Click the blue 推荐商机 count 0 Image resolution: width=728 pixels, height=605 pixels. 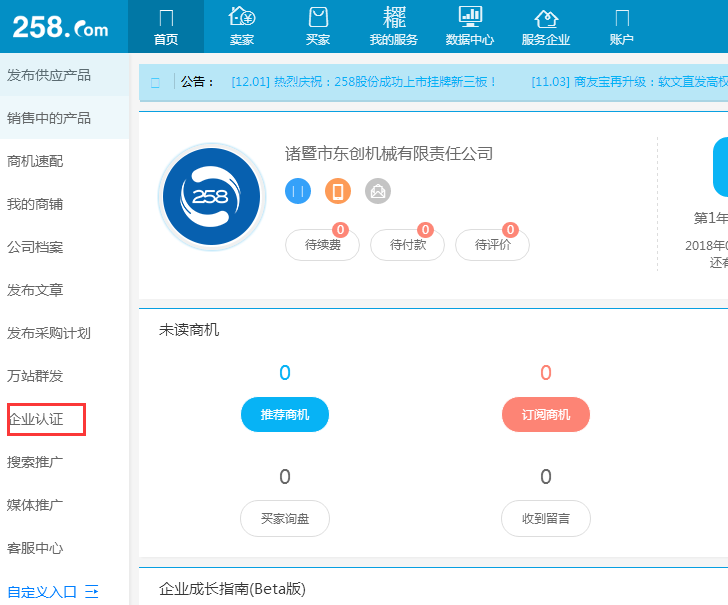coord(285,373)
